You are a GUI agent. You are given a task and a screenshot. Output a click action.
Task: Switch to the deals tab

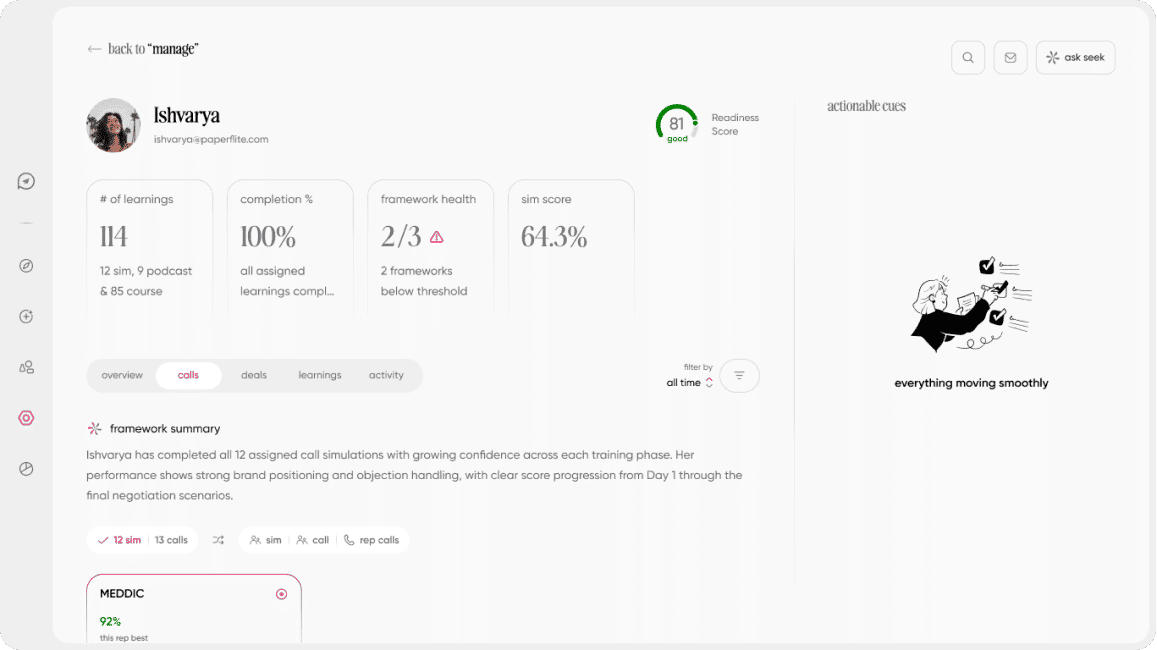click(254, 376)
